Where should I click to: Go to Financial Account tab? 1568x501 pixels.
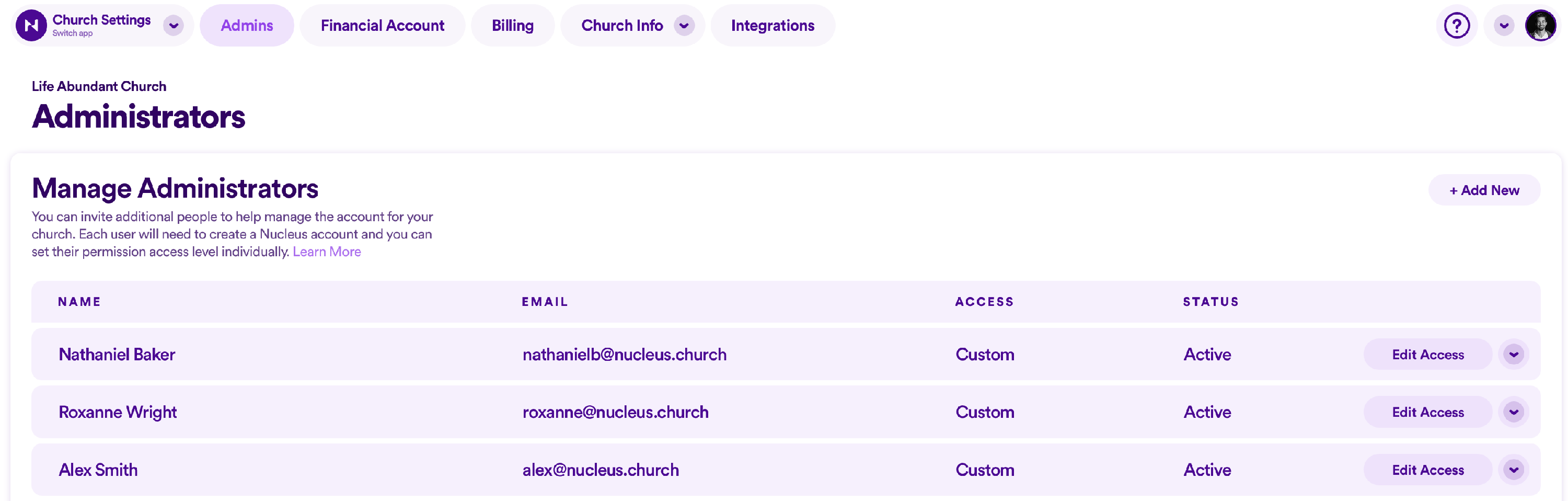tap(382, 26)
